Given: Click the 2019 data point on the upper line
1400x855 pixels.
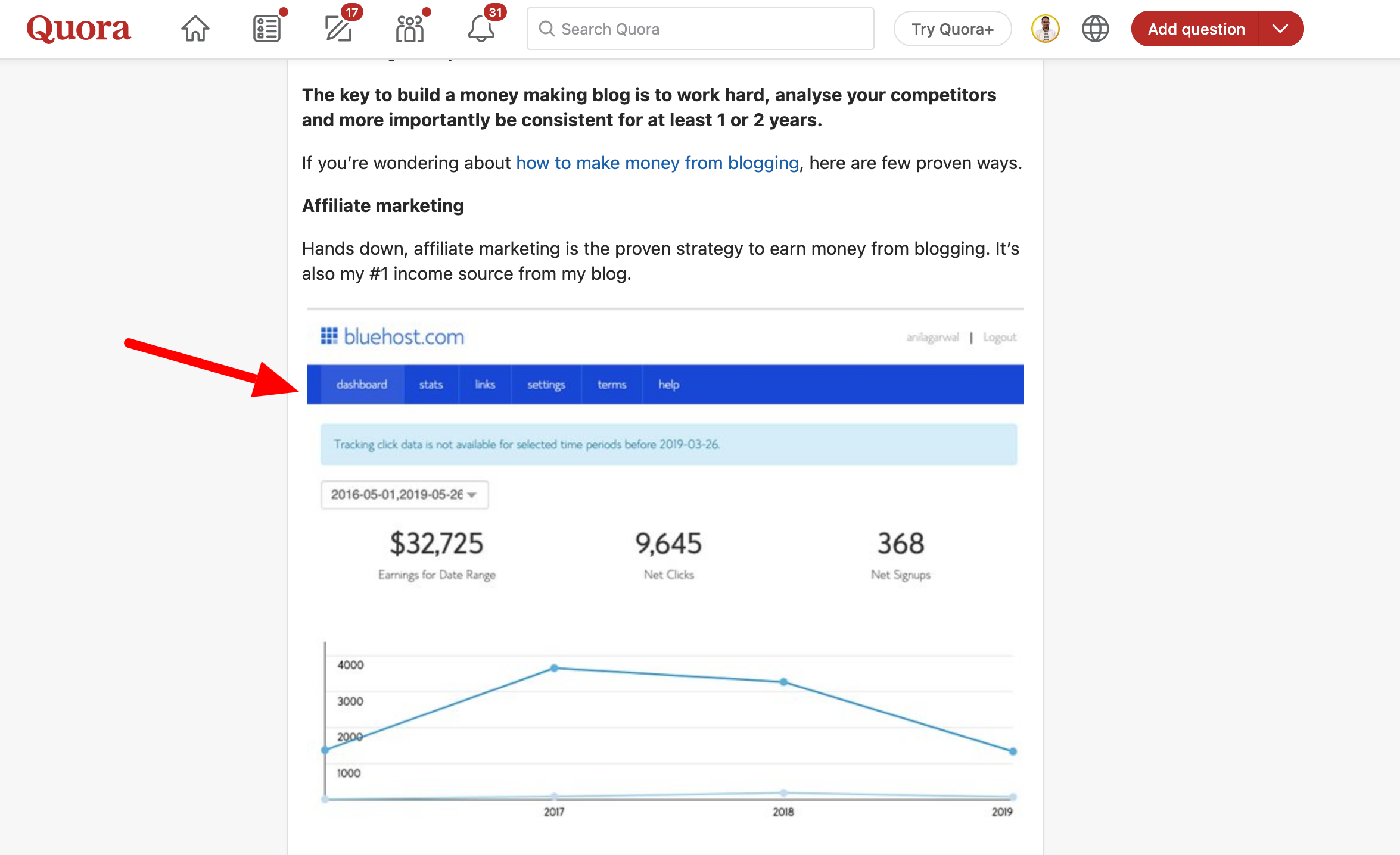Looking at the screenshot, I should click(x=1013, y=751).
